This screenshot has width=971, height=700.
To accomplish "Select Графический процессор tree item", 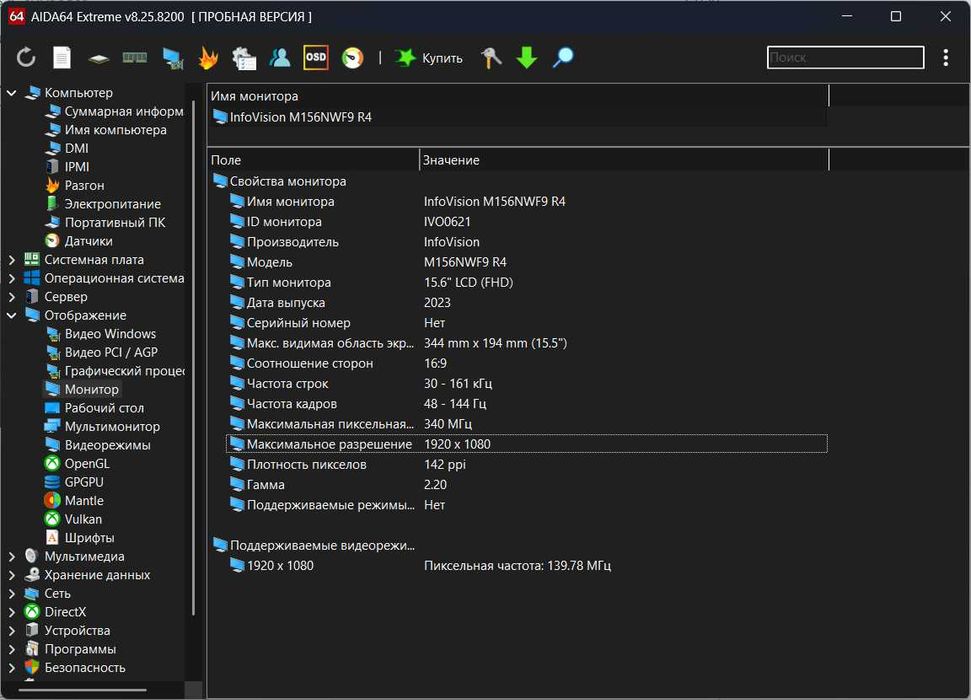I will tap(115, 371).
